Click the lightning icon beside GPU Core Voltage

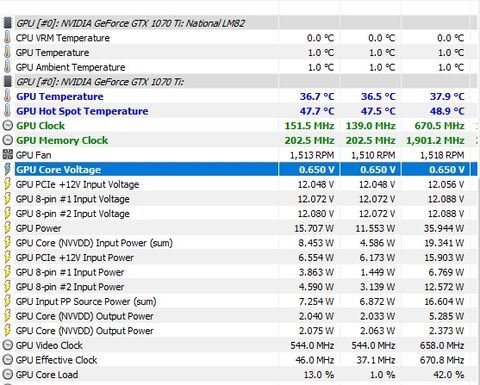tap(7, 169)
